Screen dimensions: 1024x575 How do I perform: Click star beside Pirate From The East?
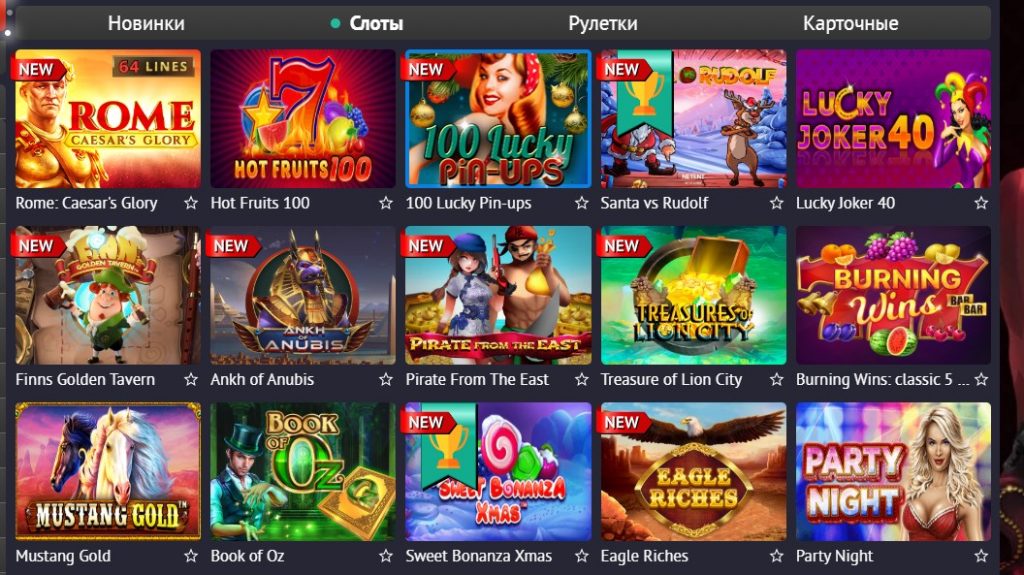pos(581,380)
